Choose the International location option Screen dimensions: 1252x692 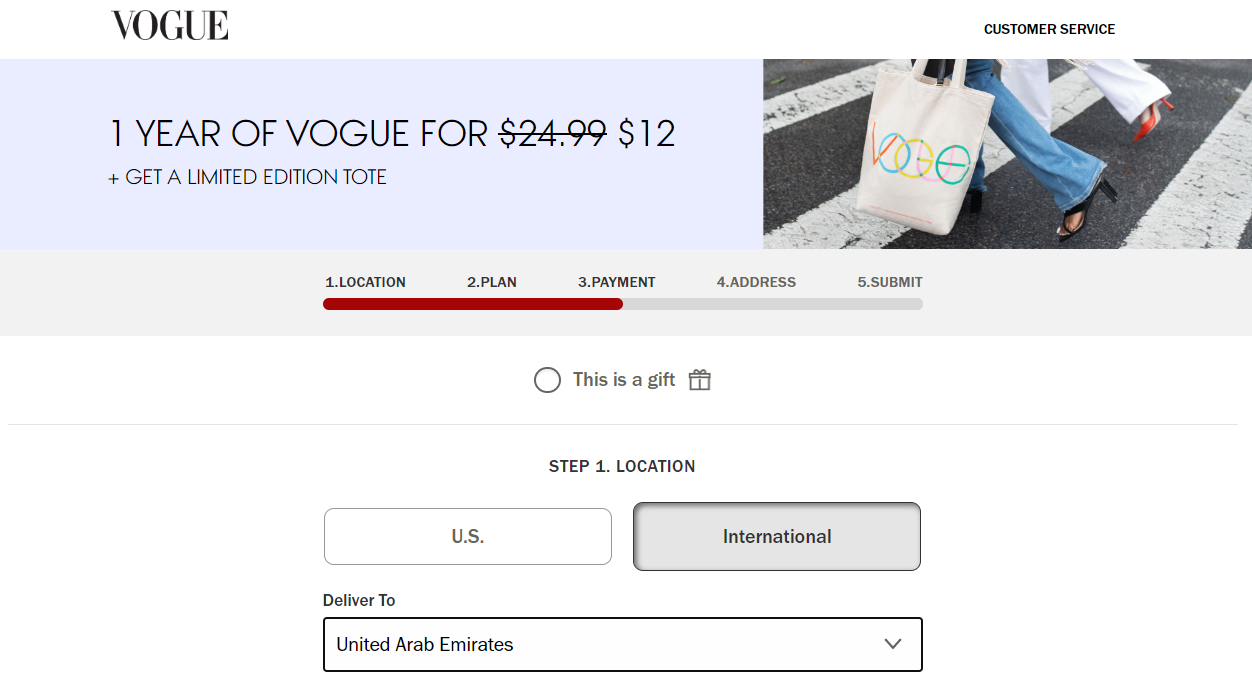click(x=776, y=537)
